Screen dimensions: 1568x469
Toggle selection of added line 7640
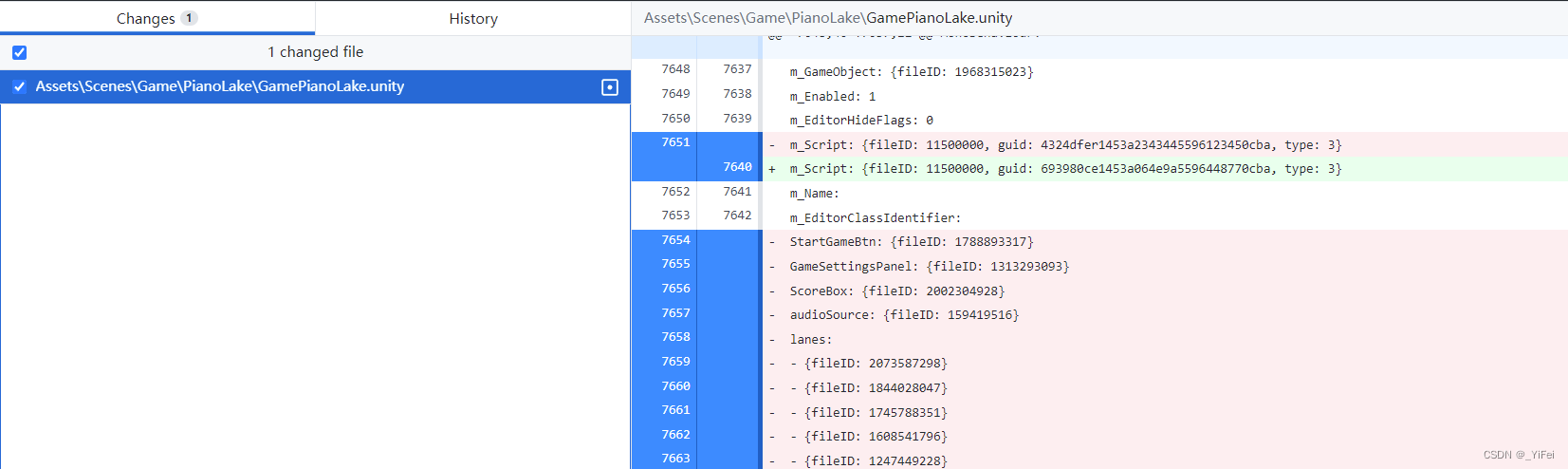click(x=696, y=167)
